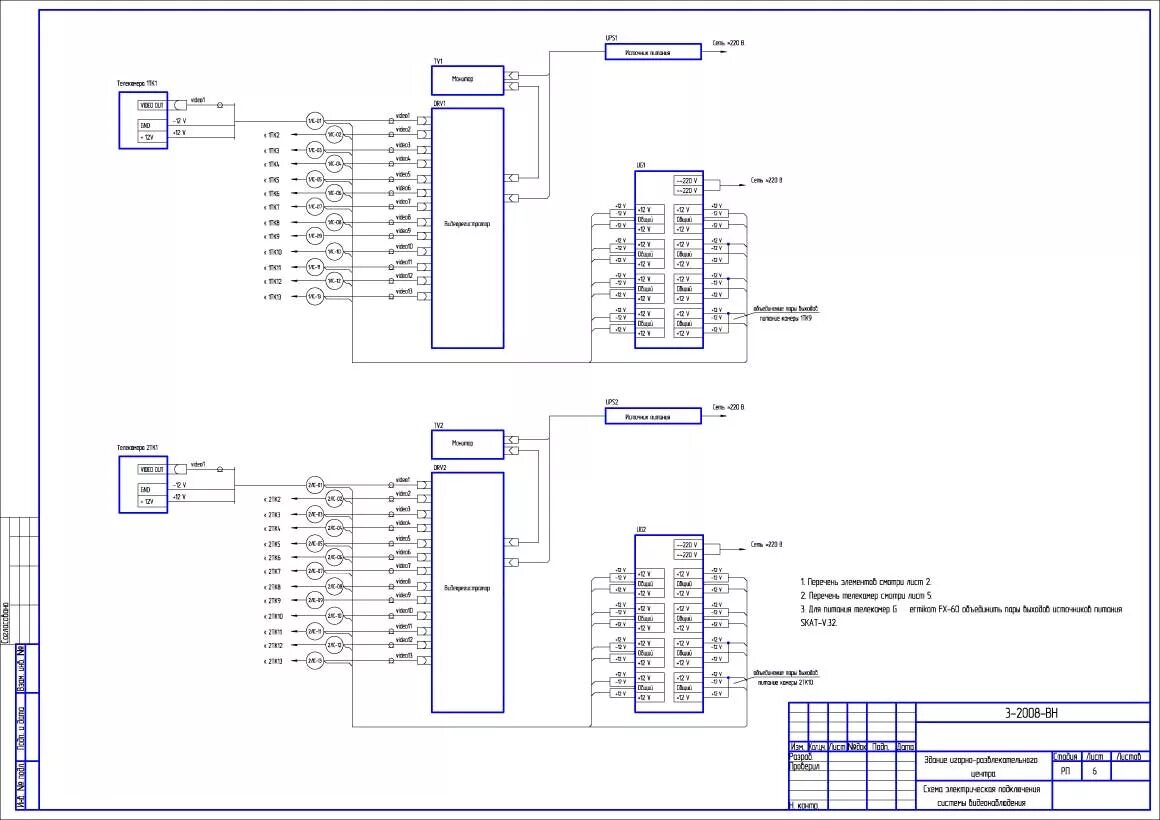Click the first "~220 V" terminal in UG2
Image resolution: width=1160 pixels, height=820 pixels.
coord(687,545)
